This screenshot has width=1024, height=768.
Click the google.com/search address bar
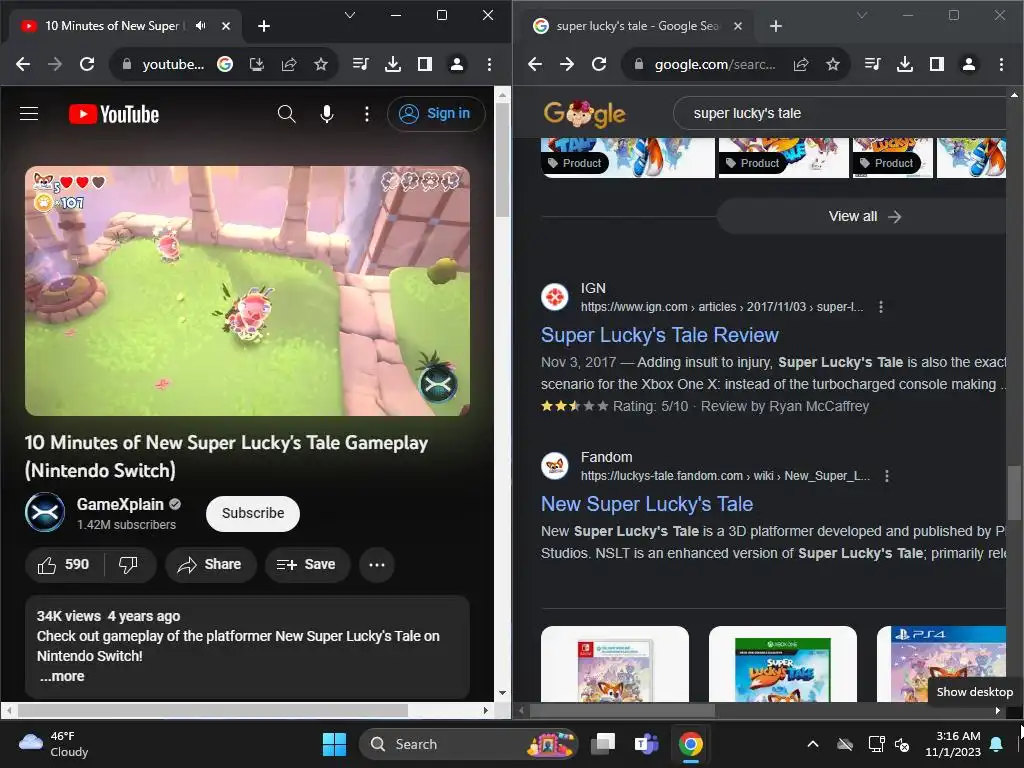[715, 64]
